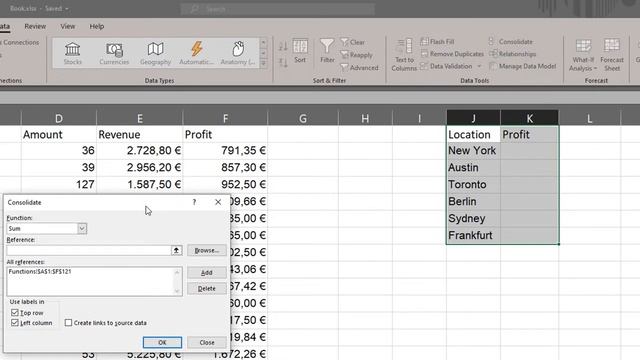
Task: Click the Browse button
Action: coord(207,250)
